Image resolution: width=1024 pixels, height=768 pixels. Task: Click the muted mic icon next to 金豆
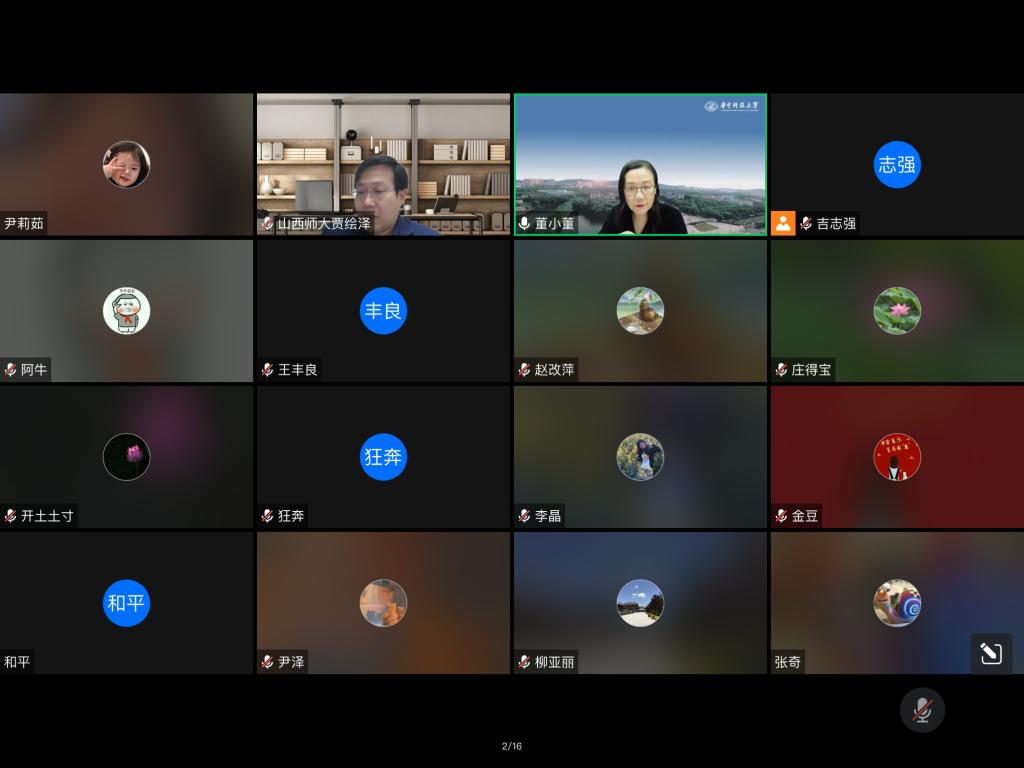click(x=781, y=516)
